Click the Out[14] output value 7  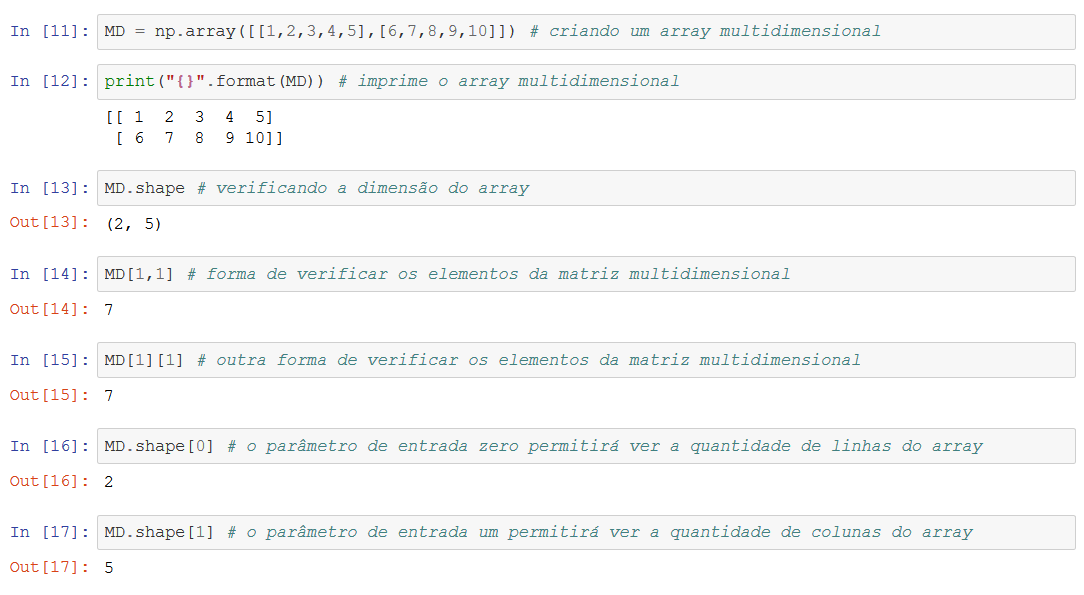pos(106,309)
